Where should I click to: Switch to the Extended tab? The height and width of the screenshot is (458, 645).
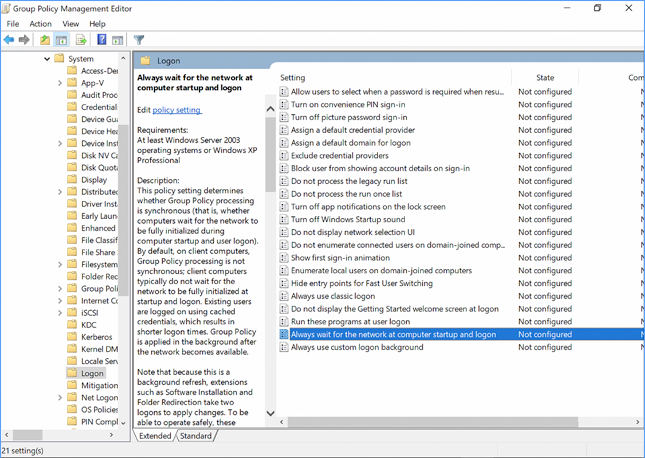pyautogui.click(x=155, y=436)
